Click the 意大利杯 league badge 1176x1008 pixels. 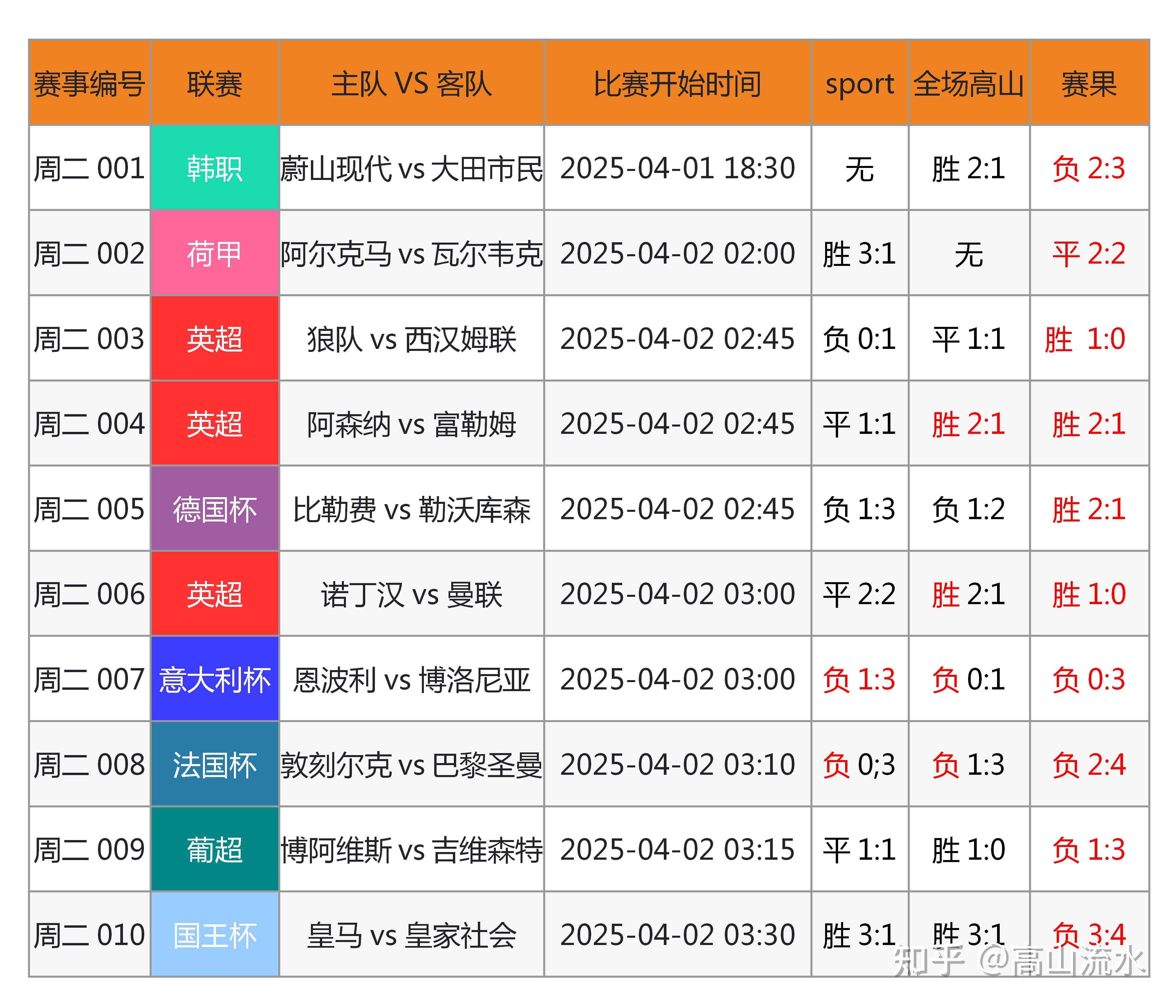[x=215, y=679]
